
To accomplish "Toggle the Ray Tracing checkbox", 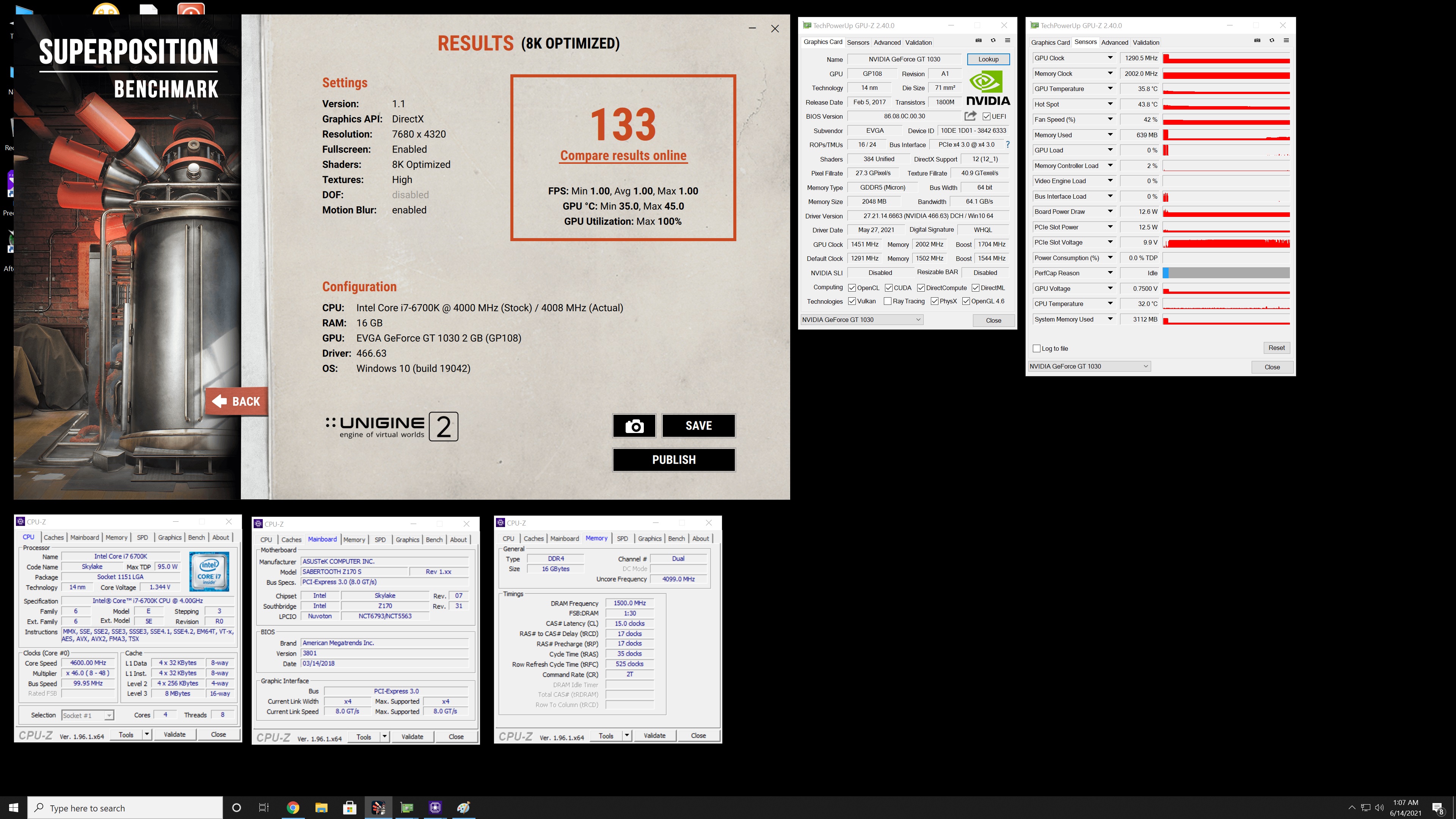I will [887, 301].
